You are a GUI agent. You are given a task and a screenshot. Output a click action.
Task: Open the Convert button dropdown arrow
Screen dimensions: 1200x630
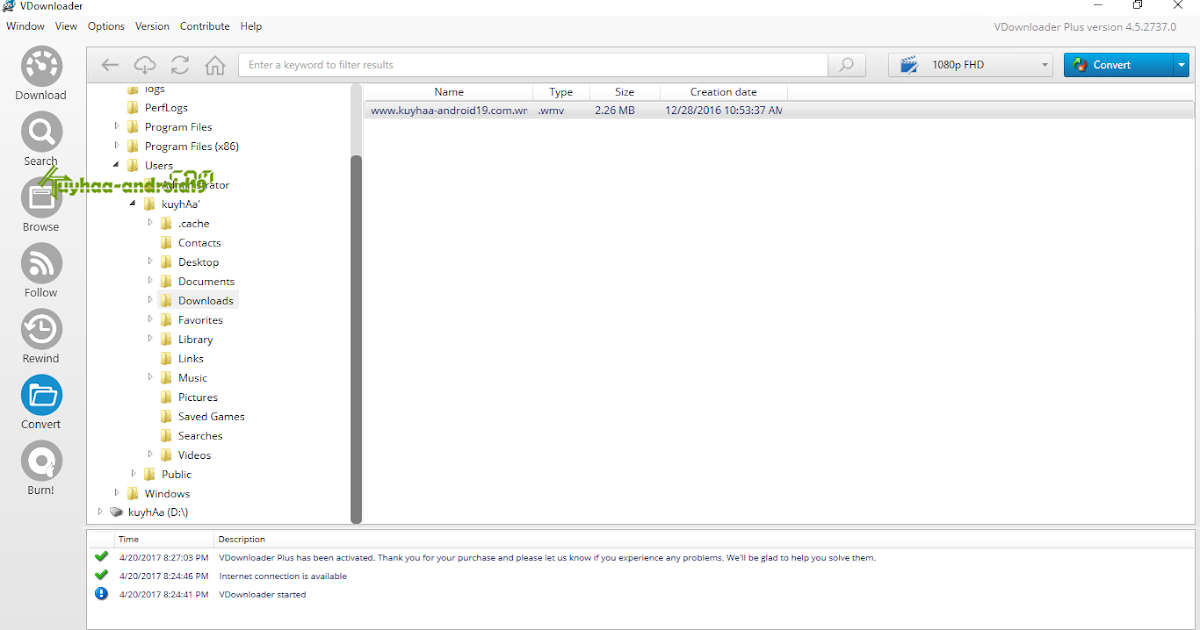[1182, 65]
